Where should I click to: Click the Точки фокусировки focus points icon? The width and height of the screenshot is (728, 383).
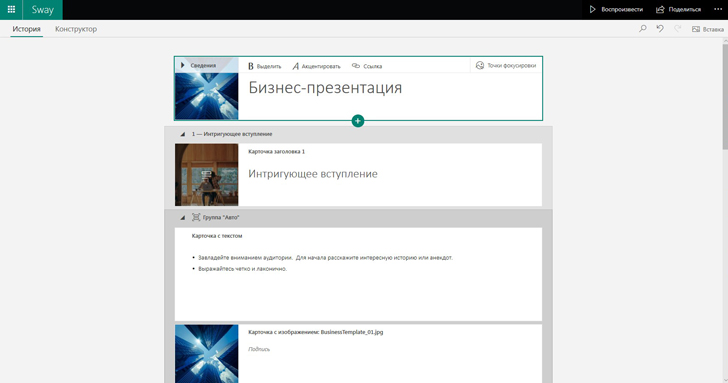[480, 65]
